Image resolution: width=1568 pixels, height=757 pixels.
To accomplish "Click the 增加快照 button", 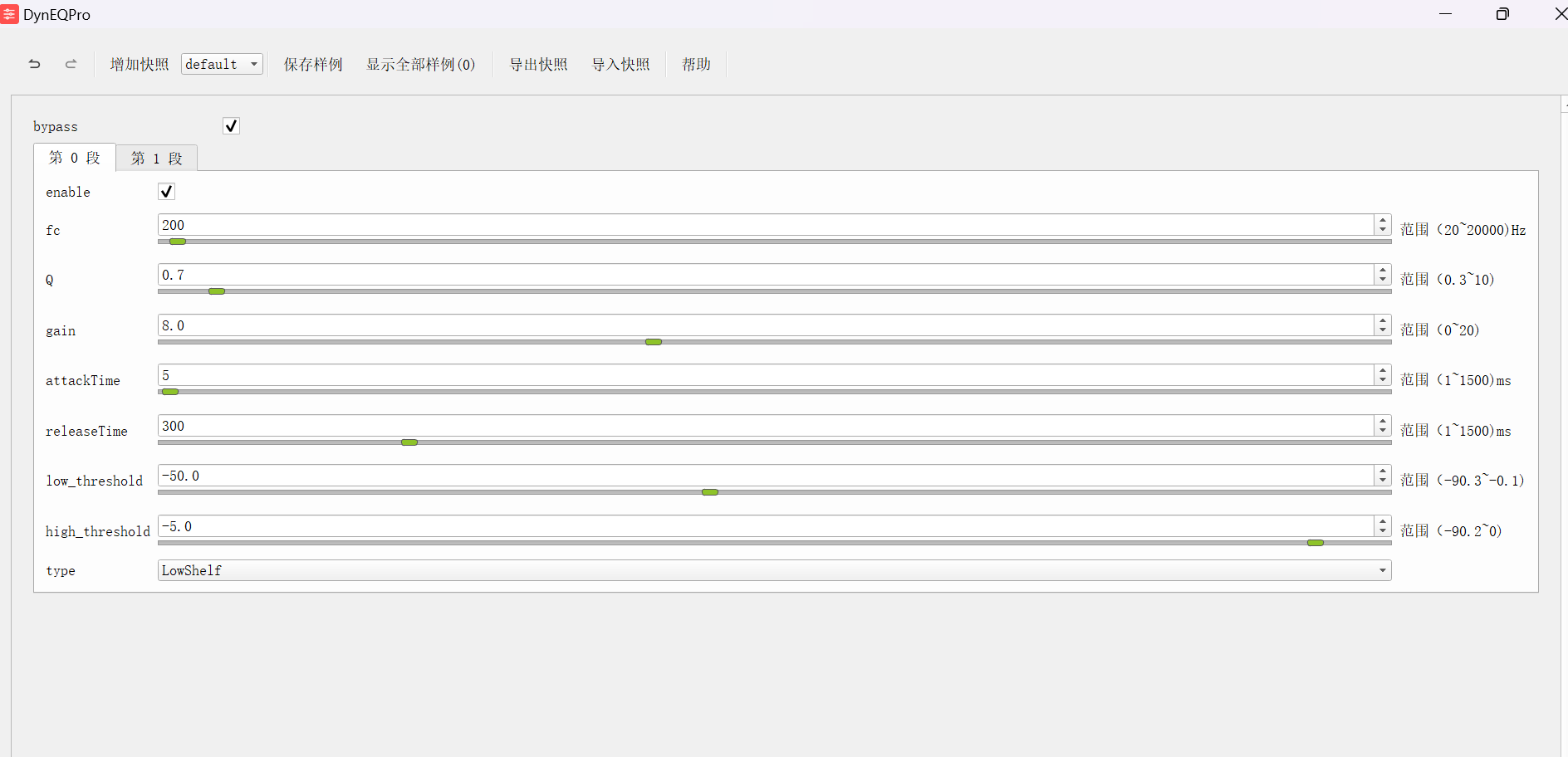I will click(x=140, y=64).
